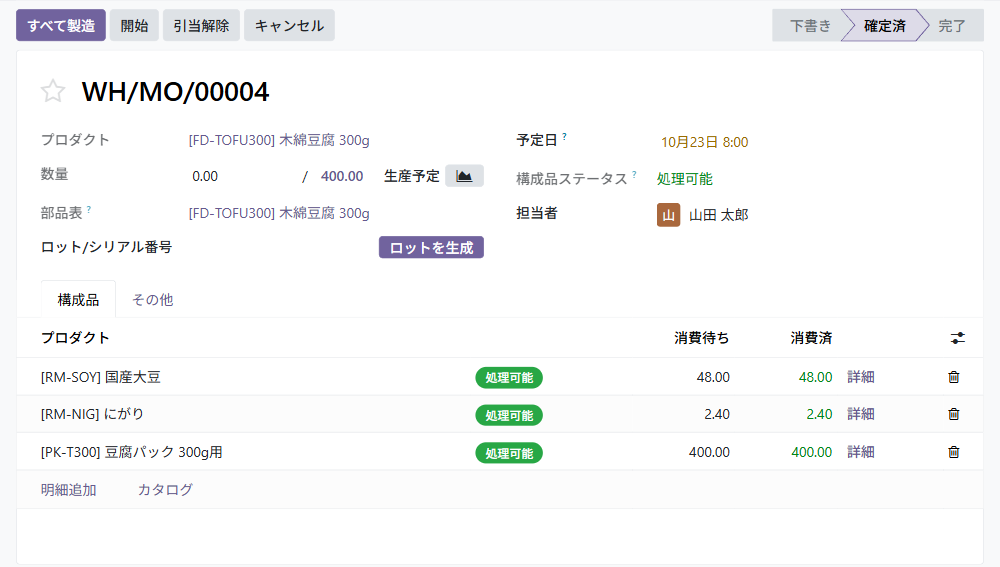The width and height of the screenshot is (1000, 567).
Task: Star WH/MO/00004 as favorite
Action: pos(53,91)
